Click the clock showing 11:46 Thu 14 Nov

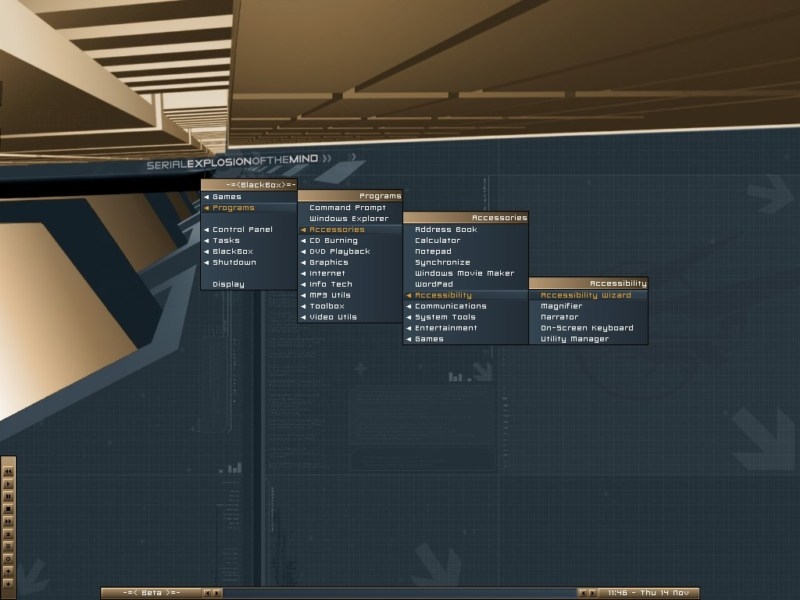coord(648,593)
